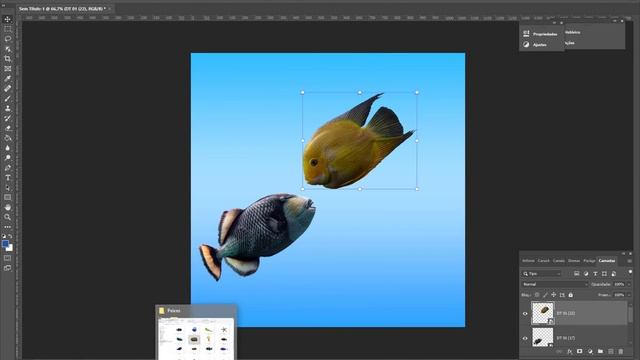Set the background white color swatch
The height and width of the screenshot is (360, 640).
[10, 249]
